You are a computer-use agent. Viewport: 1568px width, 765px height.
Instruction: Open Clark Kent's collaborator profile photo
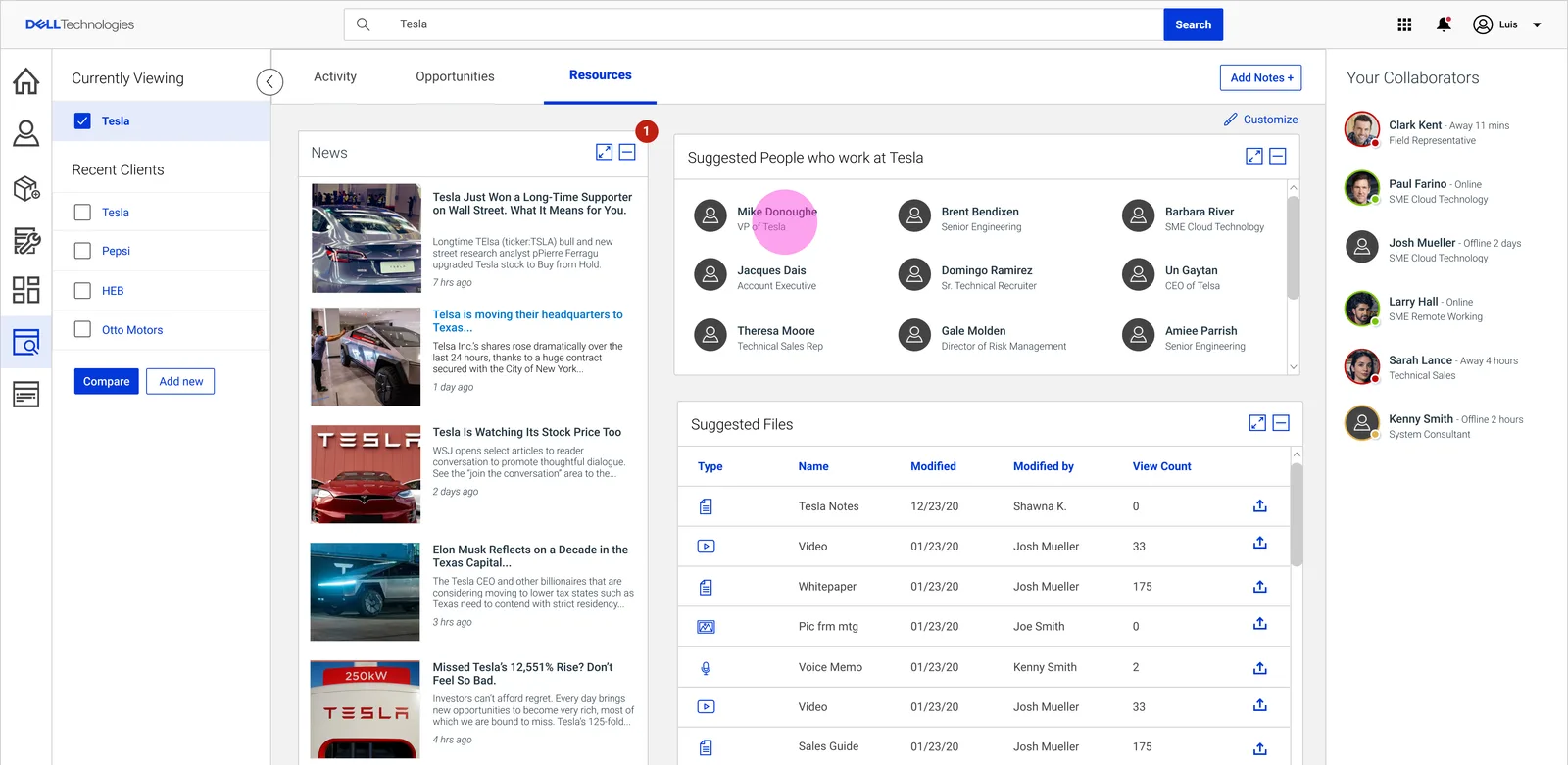(x=1362, y=129)
